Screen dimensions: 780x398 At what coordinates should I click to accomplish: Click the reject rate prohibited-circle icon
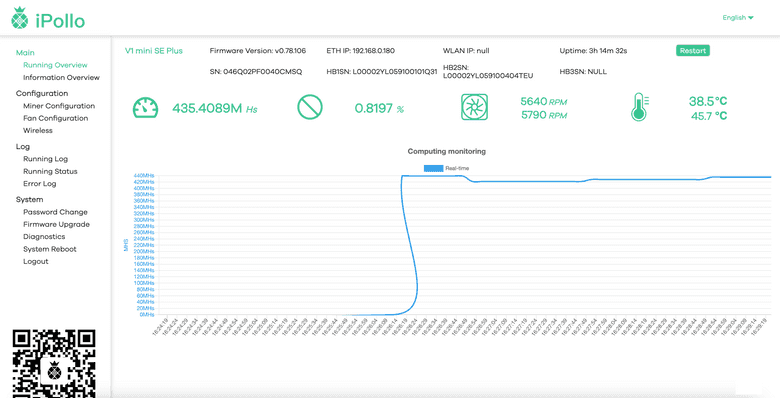pos(310,107)
